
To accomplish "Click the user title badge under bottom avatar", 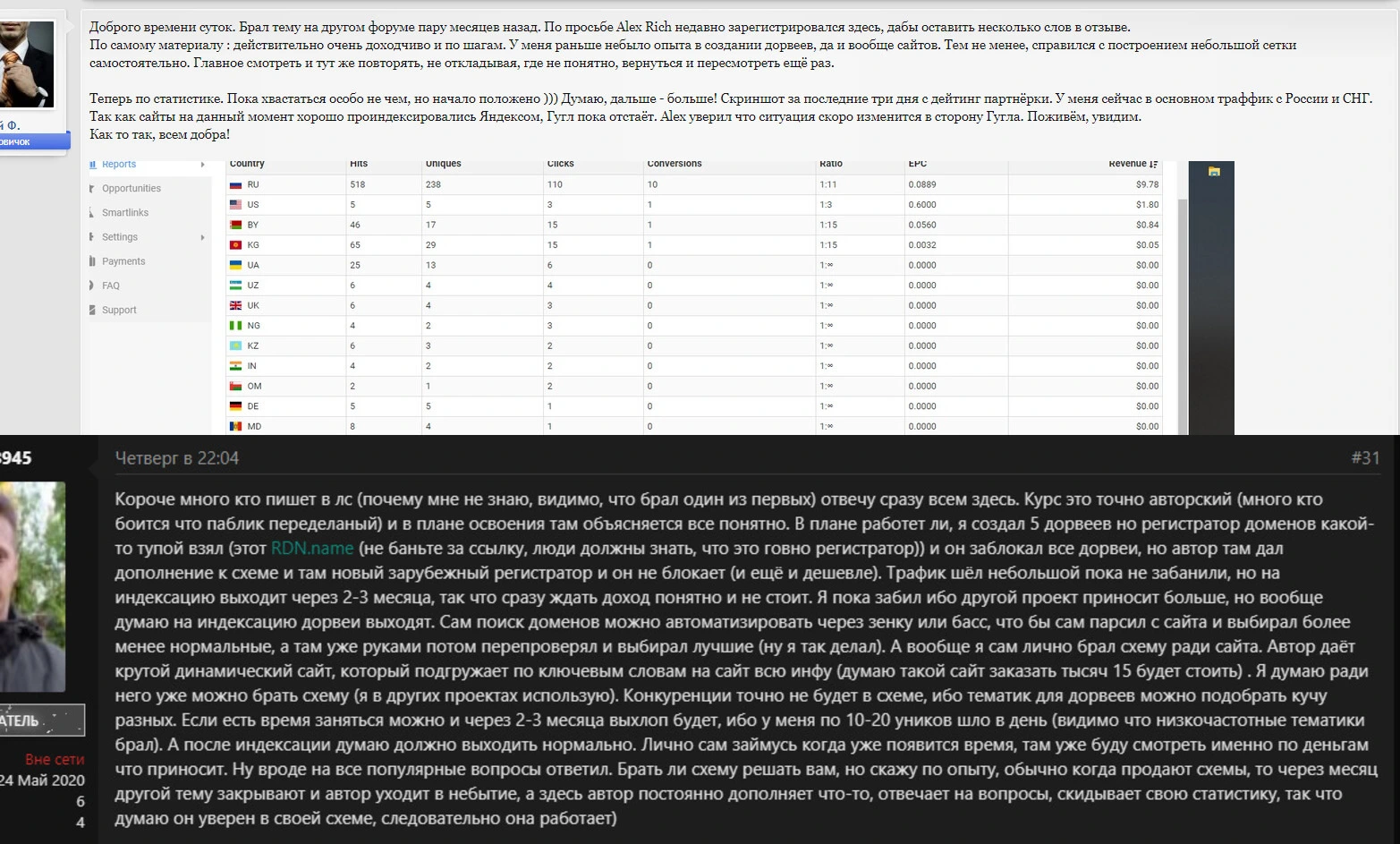I will click(42, 720).
